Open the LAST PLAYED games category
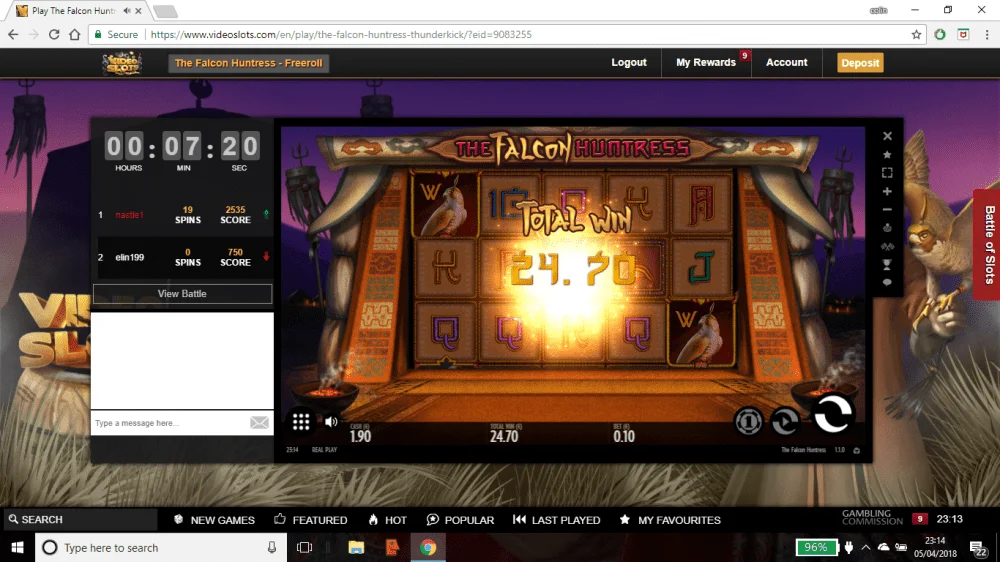 click(x=557, y=520)
